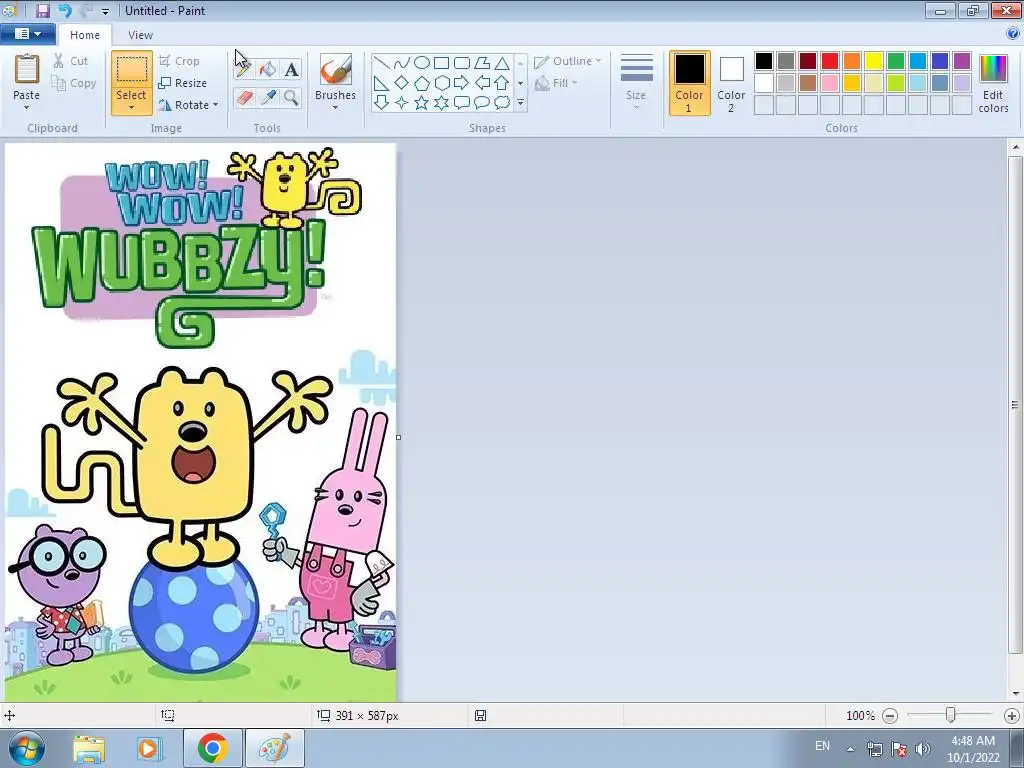Screen dimensions: 1024x768
Task: Choose the Down arrow shape
Action: click(x=381, y=103)
